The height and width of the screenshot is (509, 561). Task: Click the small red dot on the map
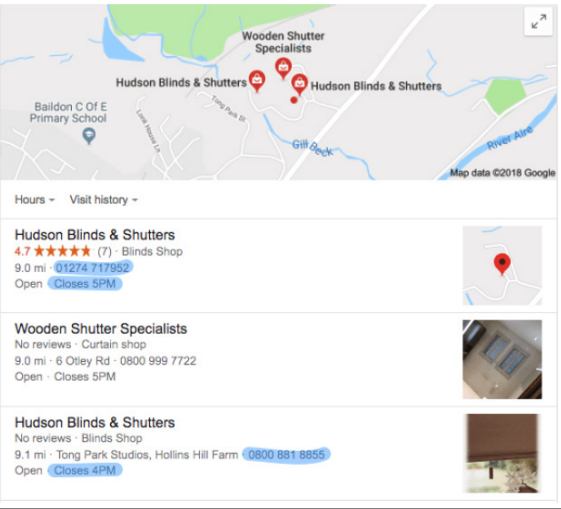(294, 100)
